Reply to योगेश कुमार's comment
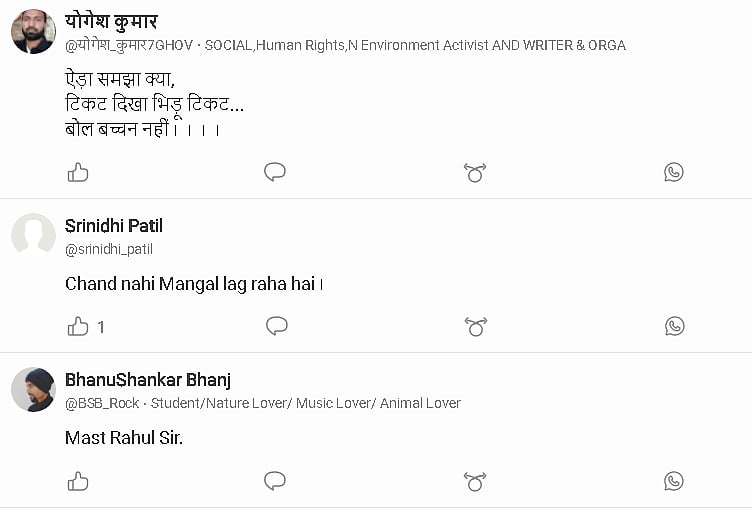This screenshot has width=752, height=509. point(275,172)
